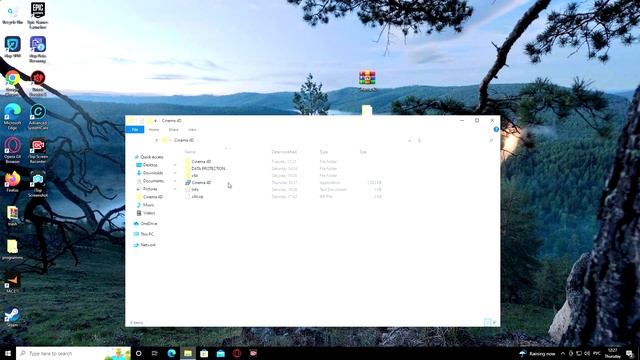Open the address bar history dropdown
Viewport: 640px width, 360px height.
click(409, 140)
